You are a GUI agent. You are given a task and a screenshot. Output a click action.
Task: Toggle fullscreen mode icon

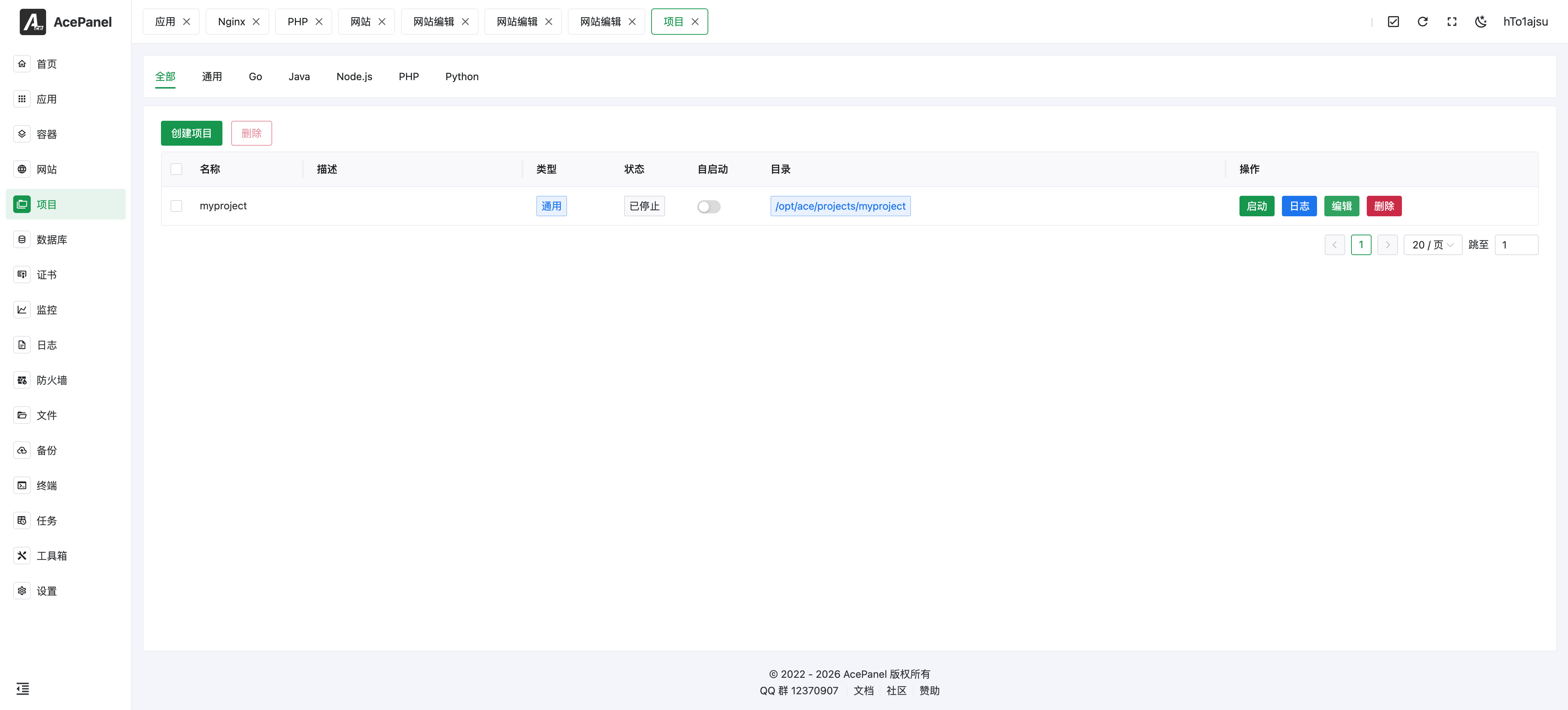1451,22
